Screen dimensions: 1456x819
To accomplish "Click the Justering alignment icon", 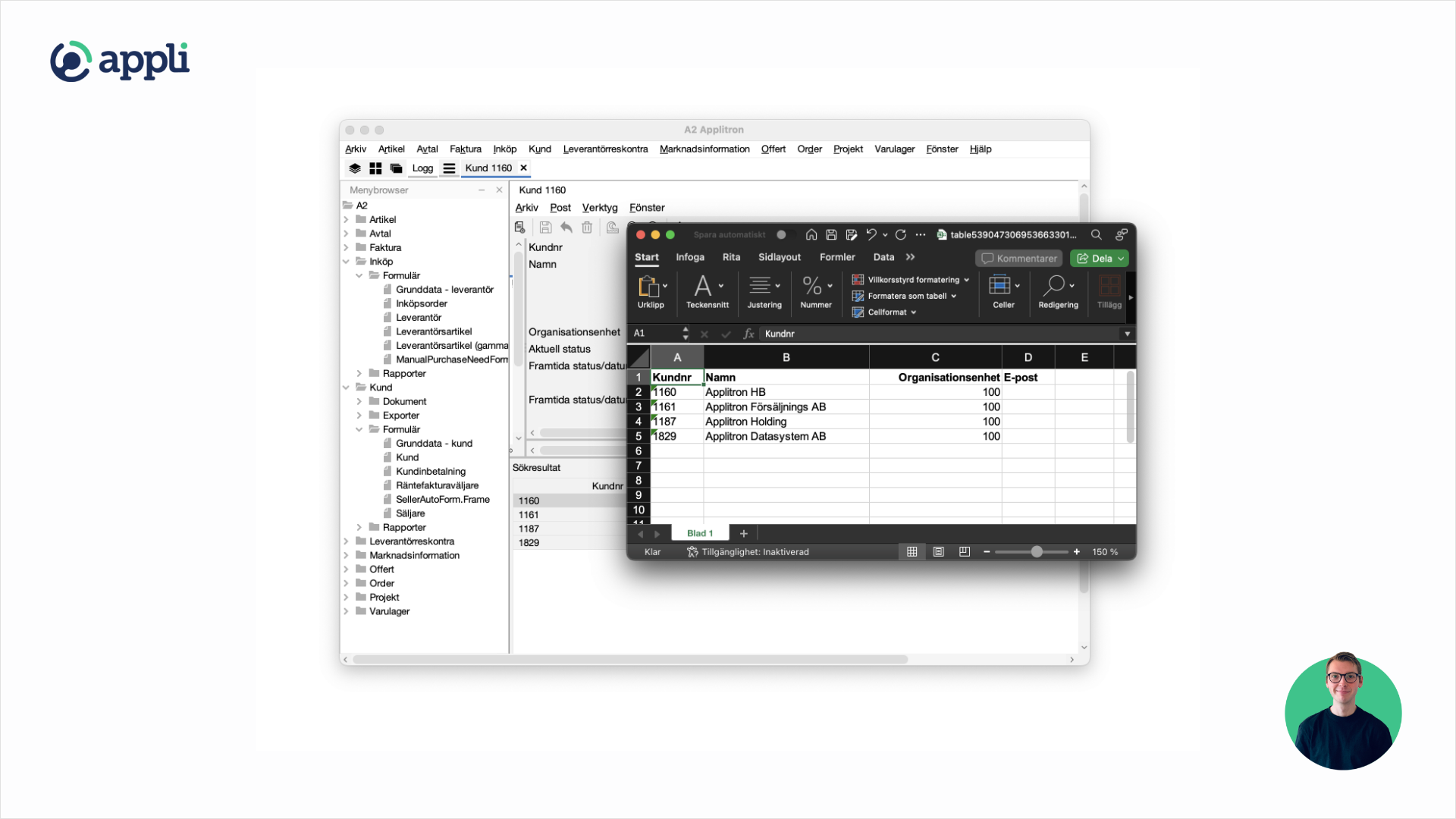I will tap(760, 286).
